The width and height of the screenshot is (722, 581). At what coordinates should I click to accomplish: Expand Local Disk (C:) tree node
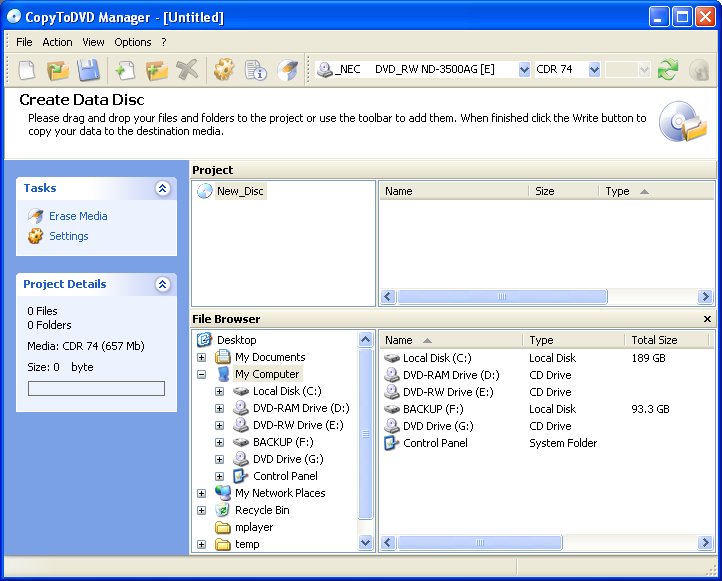pyautogui.click(x=219, y=391)
